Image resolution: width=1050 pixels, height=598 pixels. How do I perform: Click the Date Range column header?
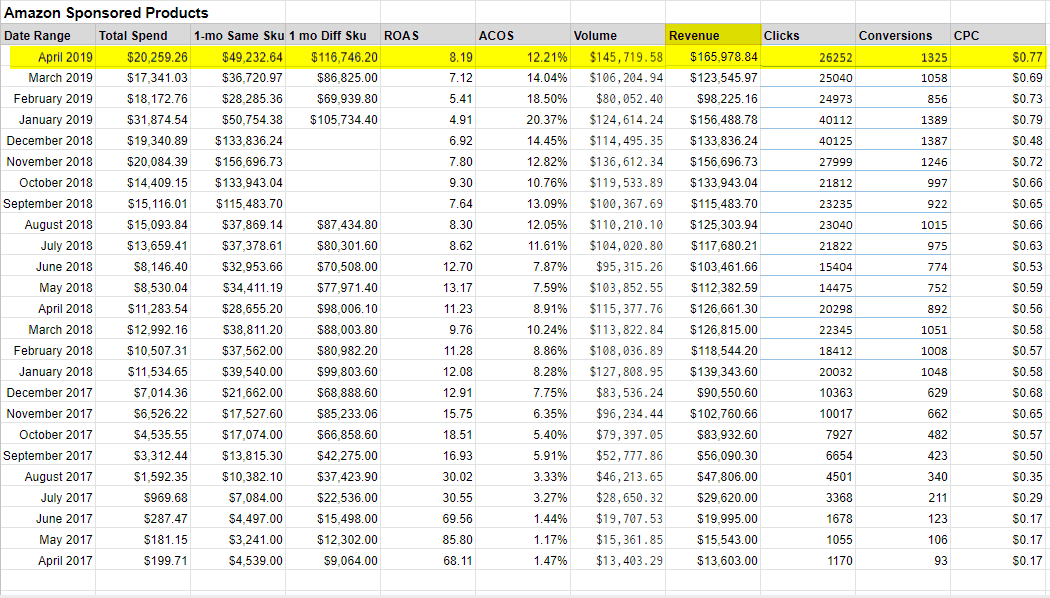click(x=48, y=35)
